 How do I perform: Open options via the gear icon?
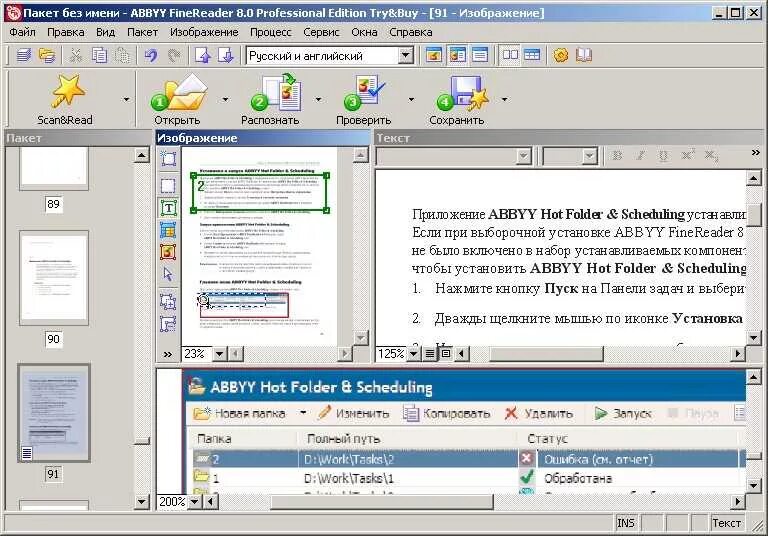click(x=561, y=55)
